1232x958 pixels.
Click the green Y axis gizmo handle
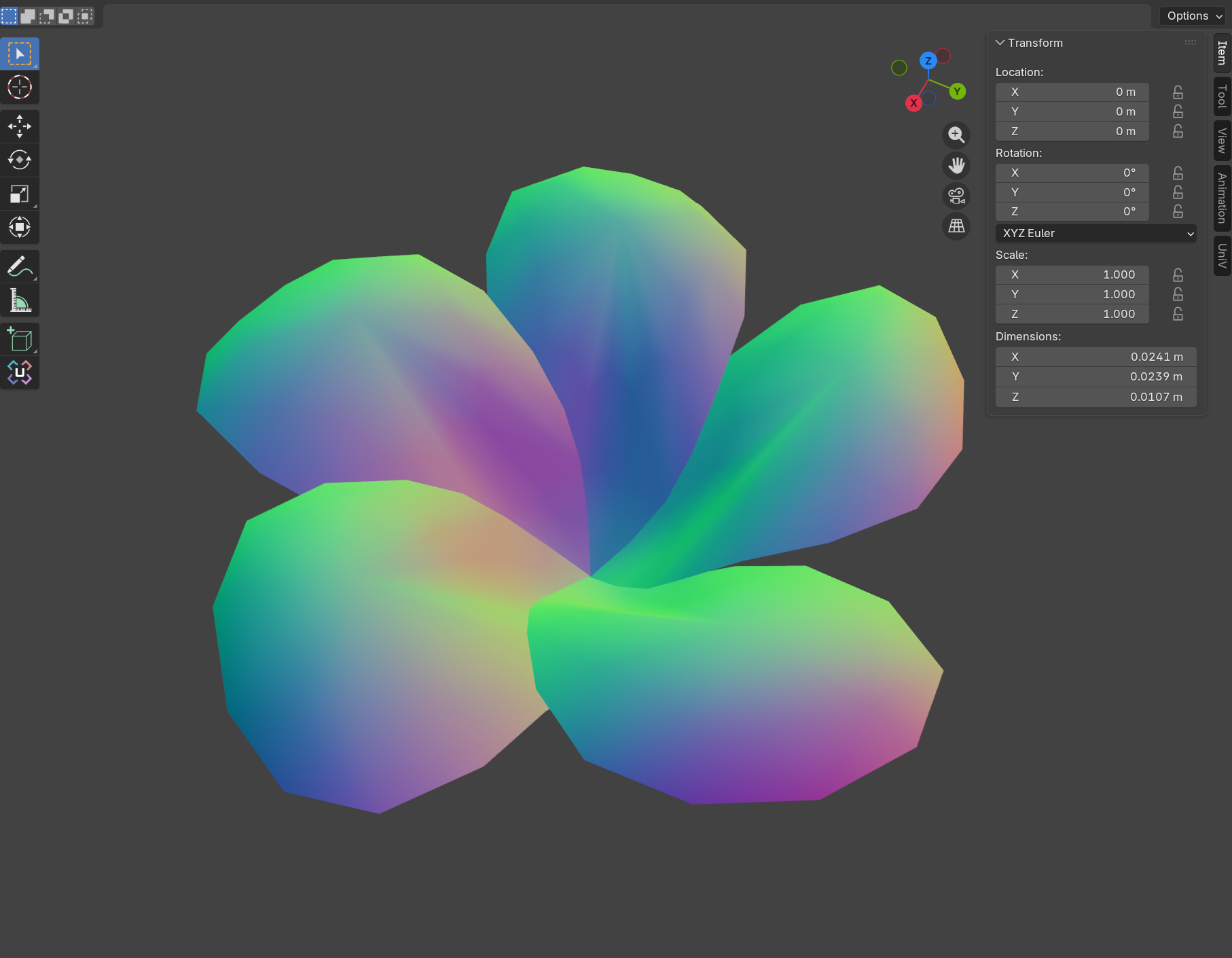(957, 92)
